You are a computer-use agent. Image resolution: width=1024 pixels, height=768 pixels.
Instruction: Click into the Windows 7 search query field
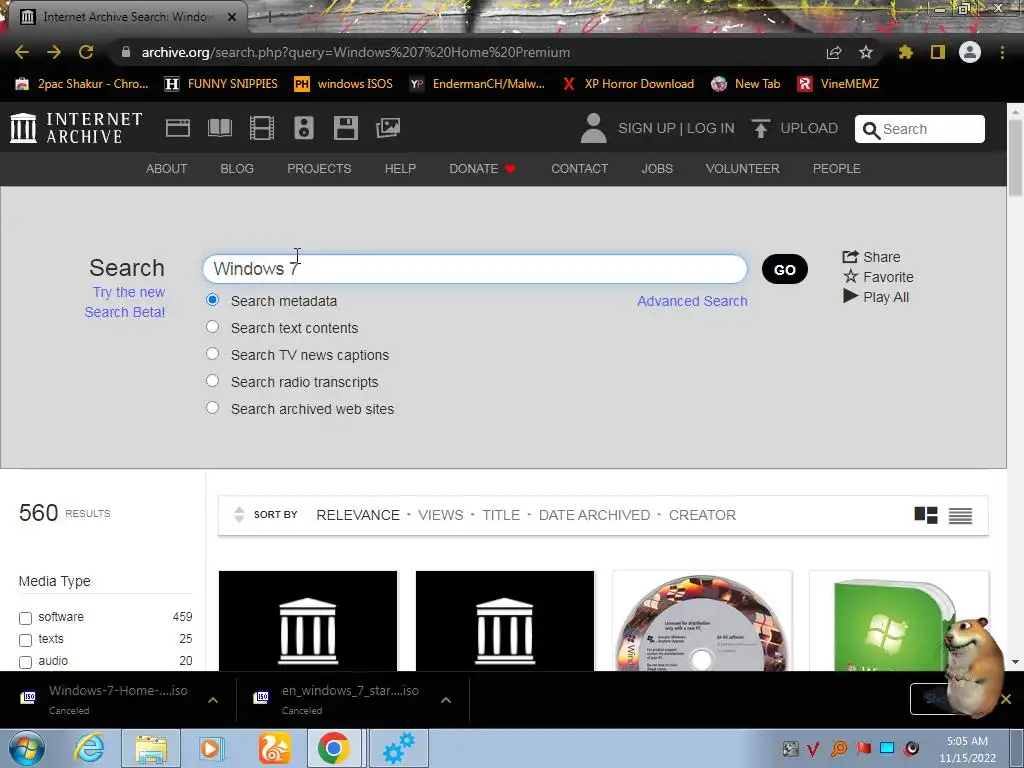pyautogui.click(x=475, y=269)
